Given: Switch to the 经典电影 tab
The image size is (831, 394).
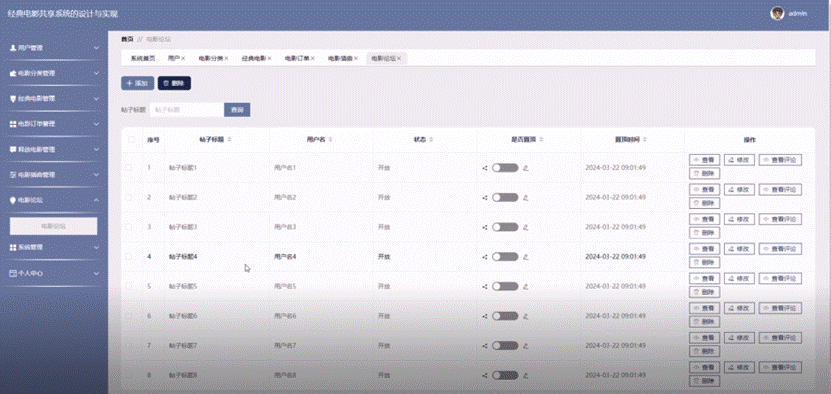Looking at the screenshot, I should (x=253, y=58).
